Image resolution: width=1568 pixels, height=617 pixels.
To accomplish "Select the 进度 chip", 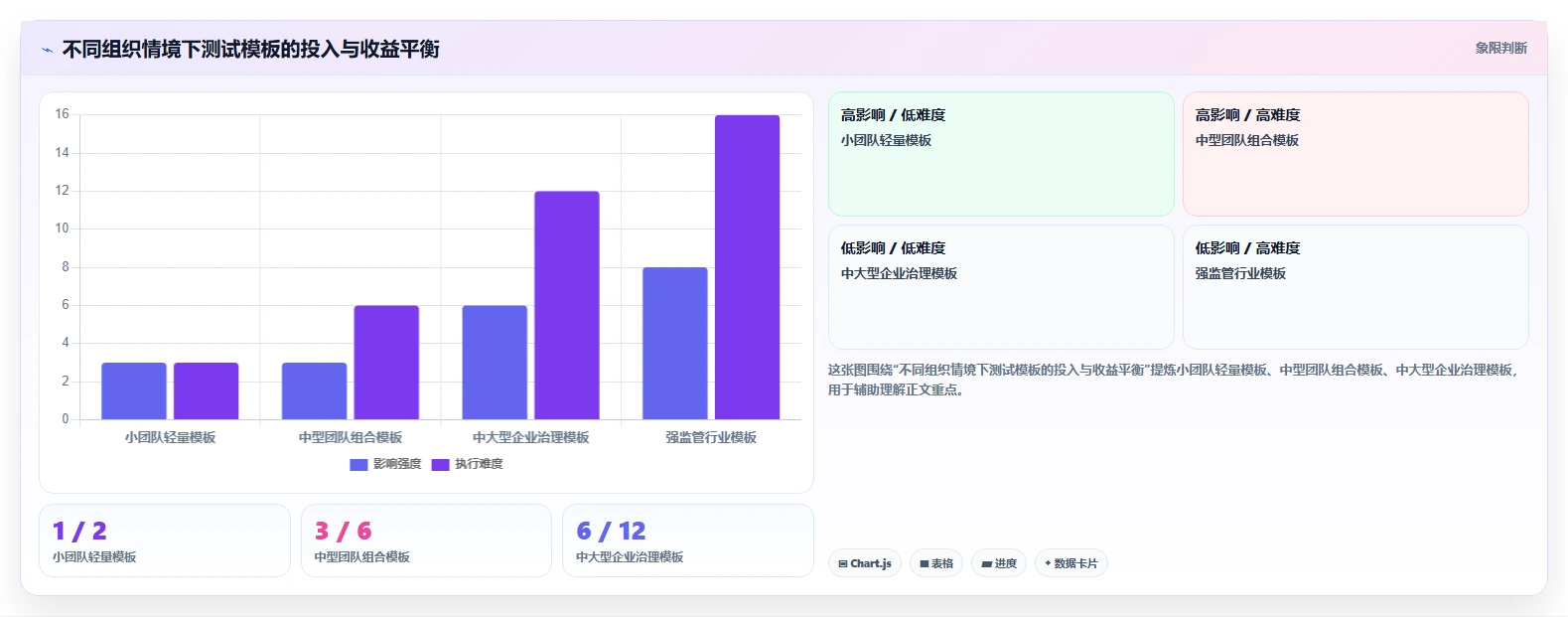I will point(999,563).
